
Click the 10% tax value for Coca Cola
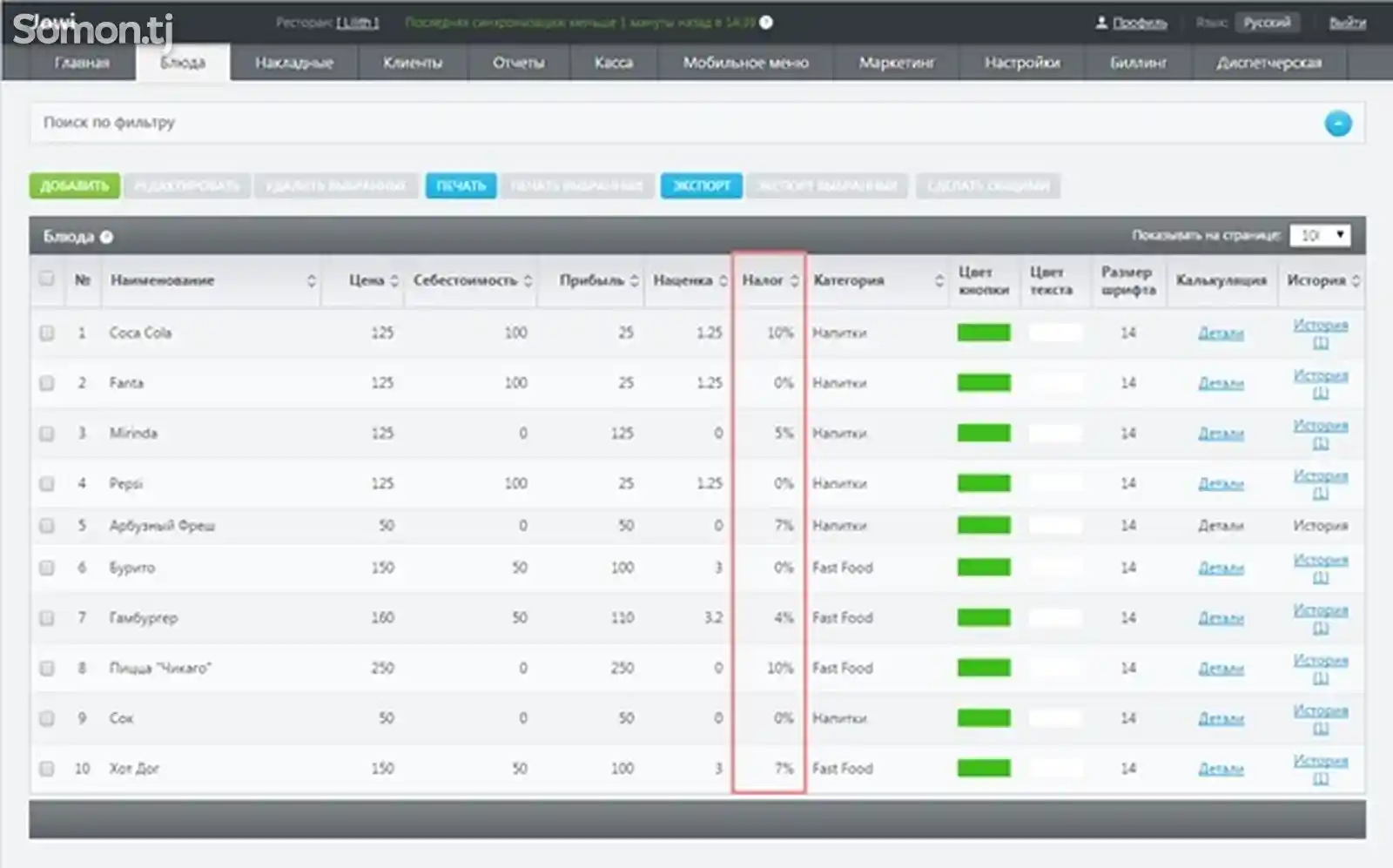[x=780, y=333]
